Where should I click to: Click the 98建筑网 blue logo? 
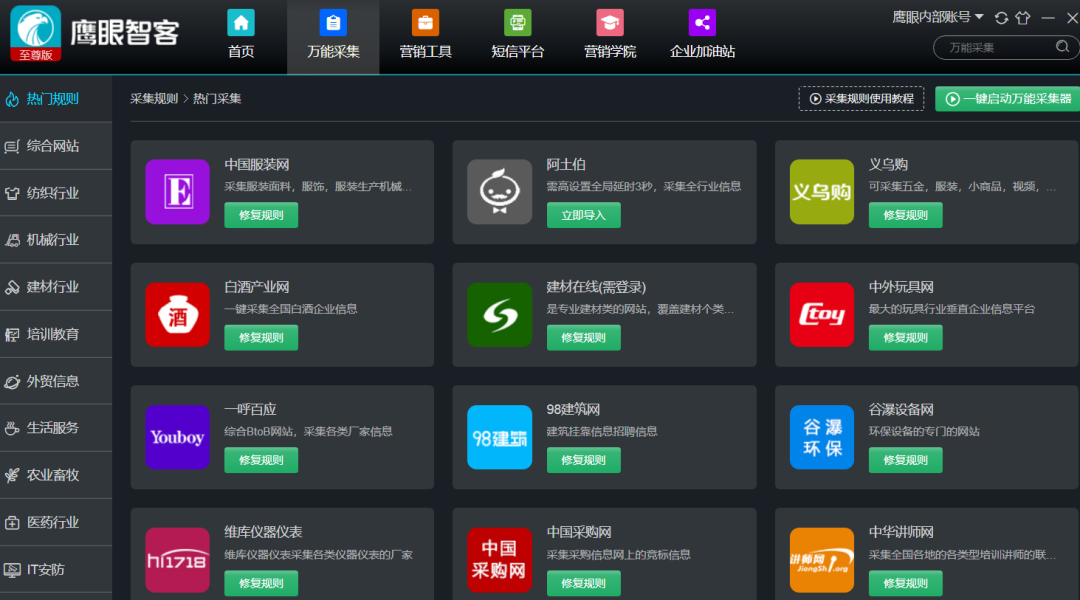coord(499,437)
